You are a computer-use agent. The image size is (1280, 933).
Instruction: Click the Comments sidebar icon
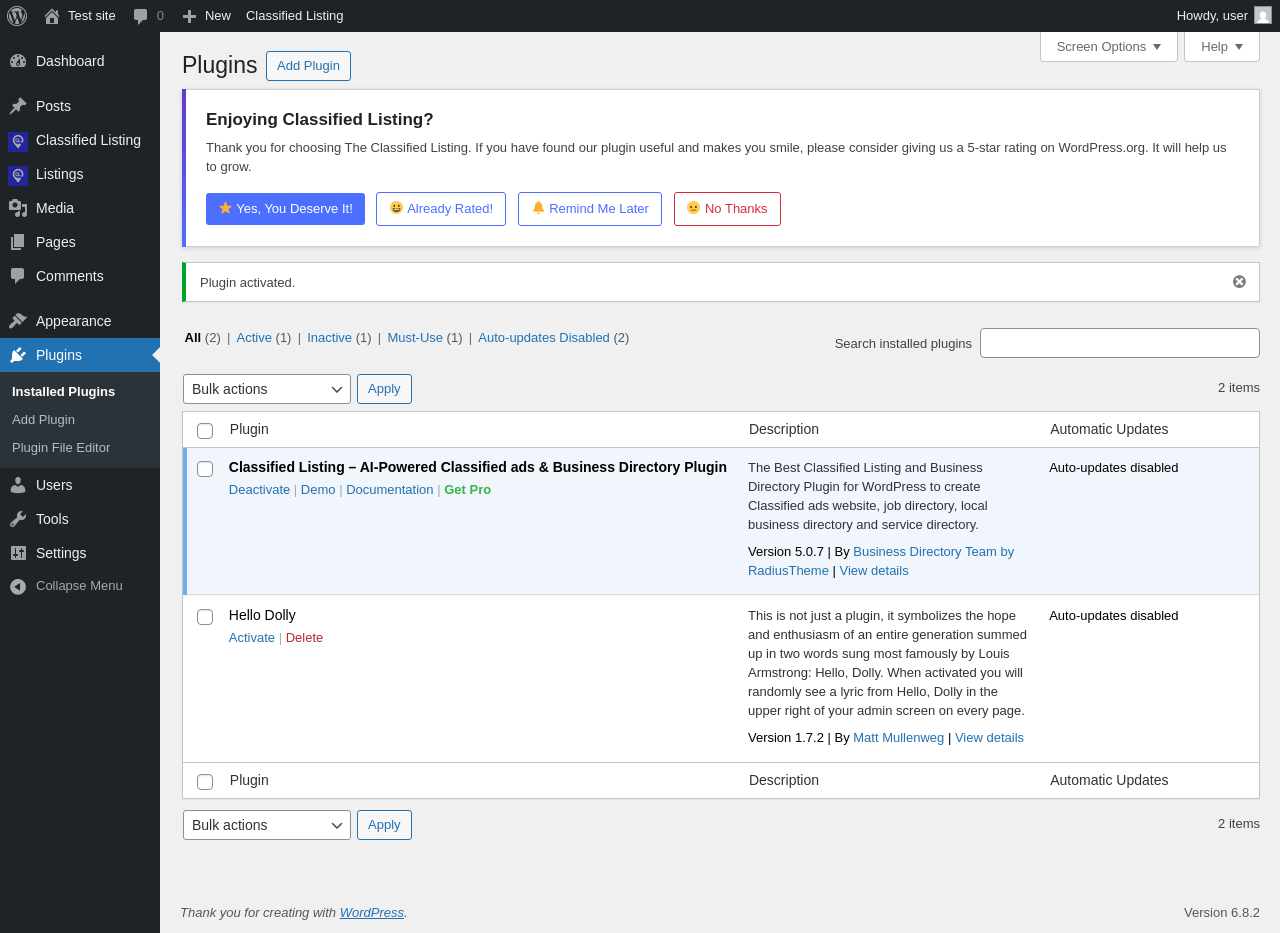[18, 276]
